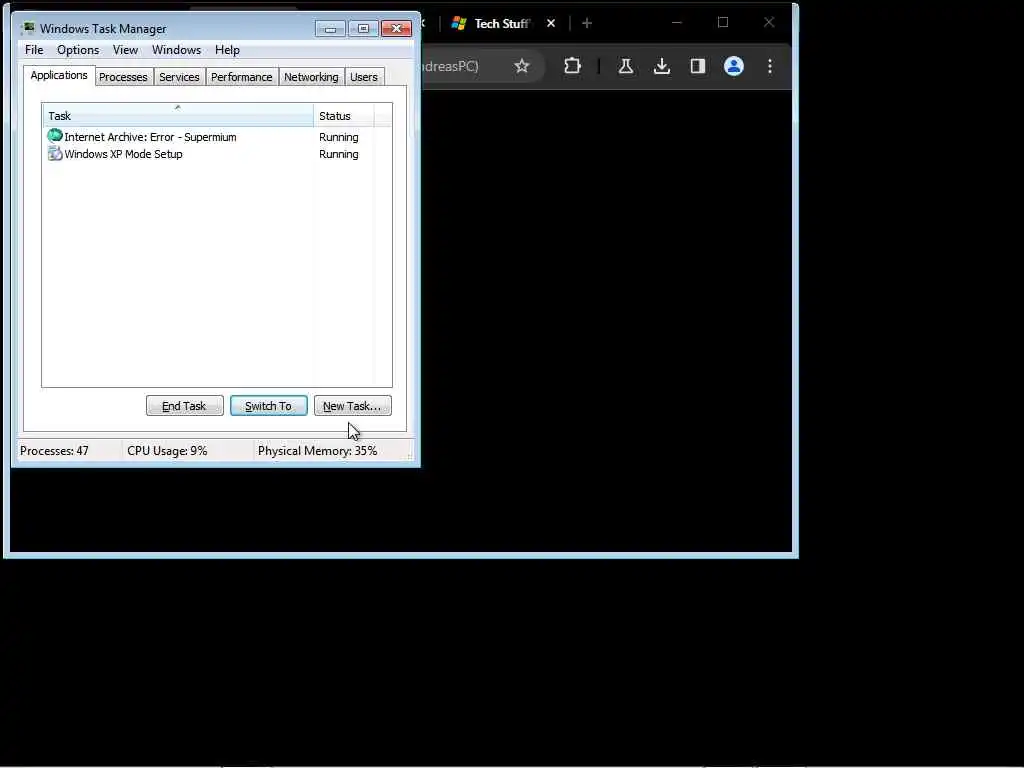Open the View menu
The image size is (1024, 768).
[125, 50]
